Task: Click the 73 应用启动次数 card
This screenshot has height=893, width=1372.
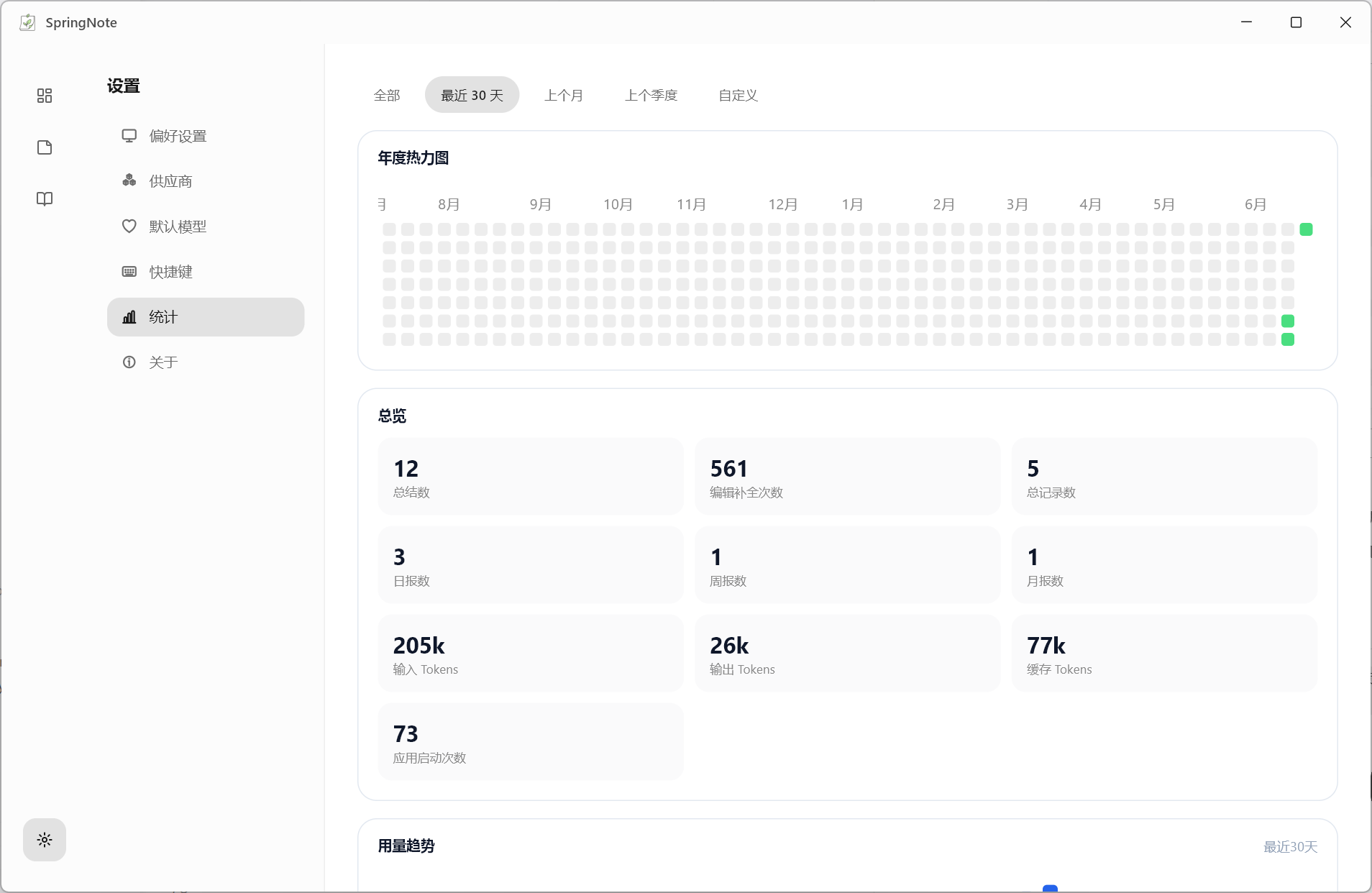Action: (x=531, y=742)
